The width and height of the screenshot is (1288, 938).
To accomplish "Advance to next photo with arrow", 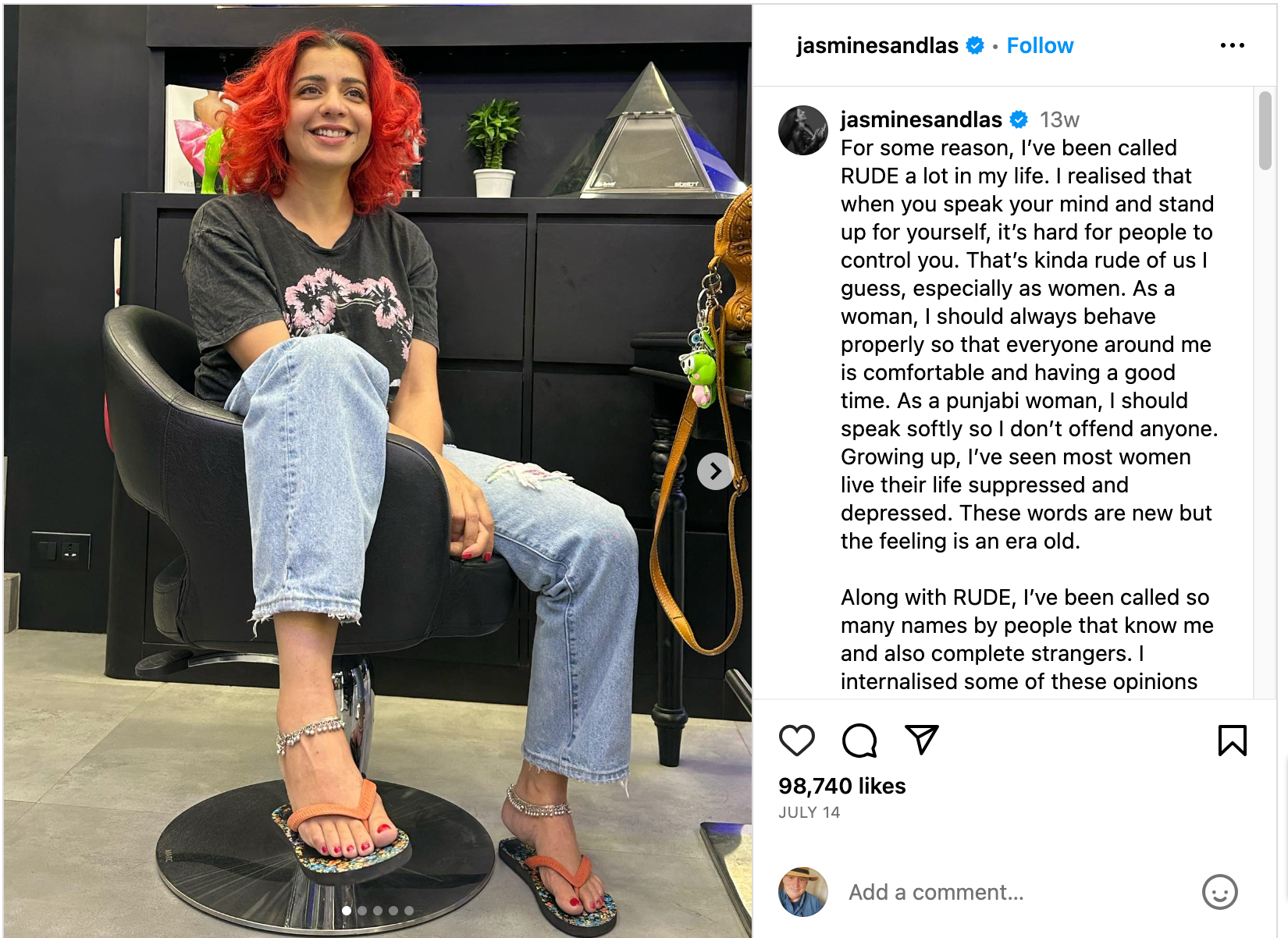I will 715,471.
